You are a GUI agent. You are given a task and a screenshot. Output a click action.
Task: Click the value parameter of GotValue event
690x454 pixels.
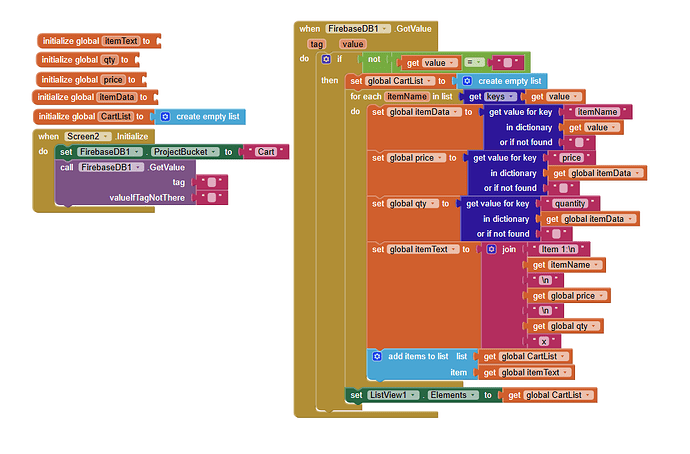click(x=352, y=44)
